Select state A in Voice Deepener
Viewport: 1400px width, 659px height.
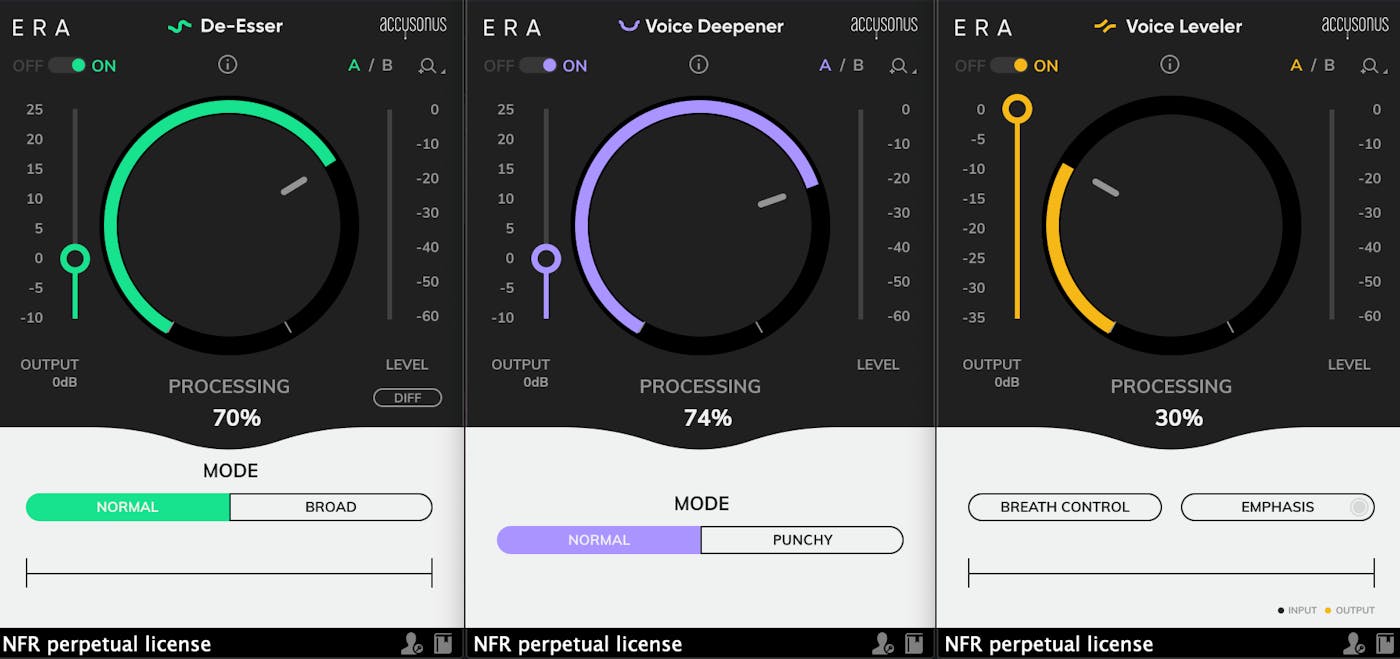point(825,66)
